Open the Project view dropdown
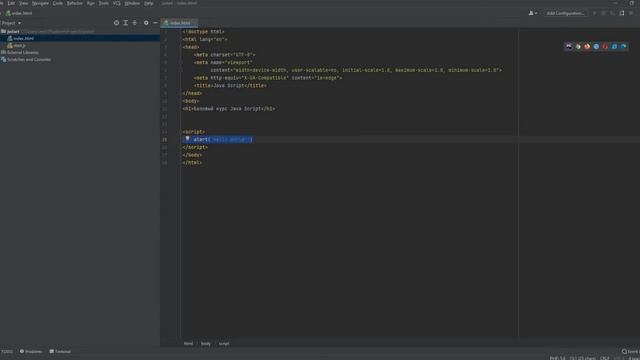The image size is (640, 360). (11, 23)
